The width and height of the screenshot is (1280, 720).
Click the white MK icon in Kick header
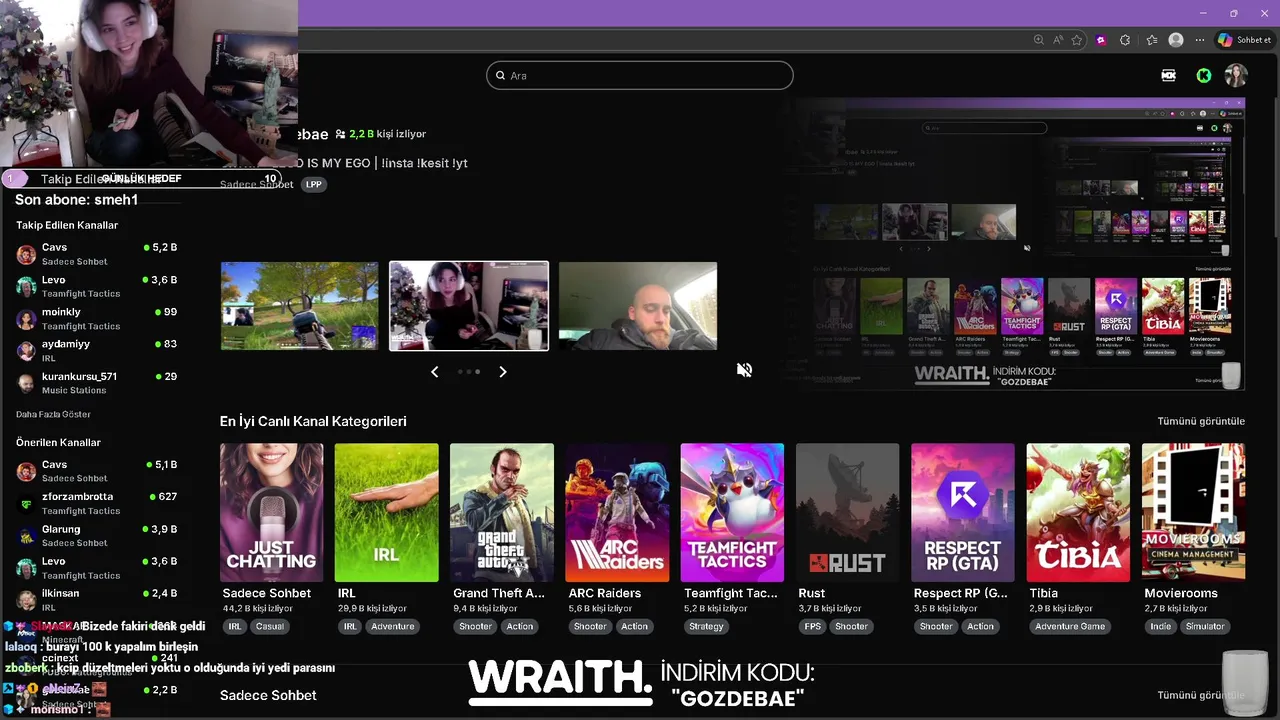[1168, 76]
